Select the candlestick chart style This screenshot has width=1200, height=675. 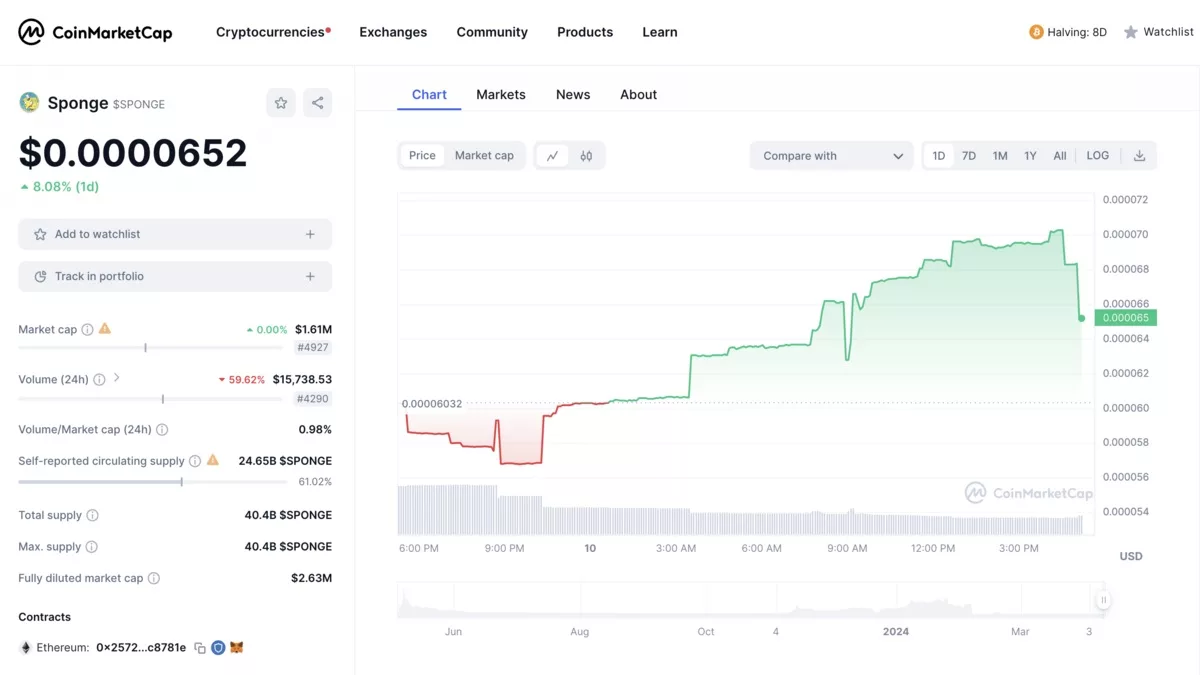pos(586,156)
